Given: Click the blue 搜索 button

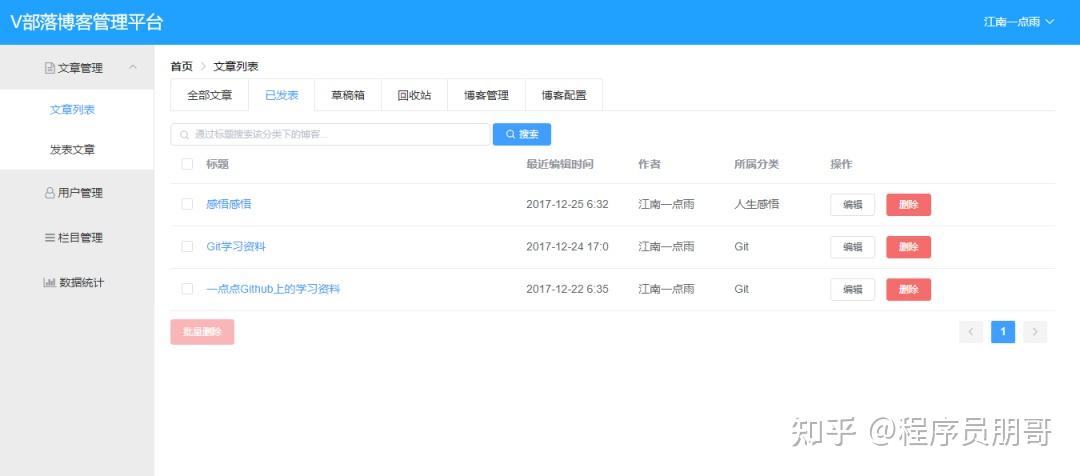Looking at the screenshot, I should (x=521, y=134).
